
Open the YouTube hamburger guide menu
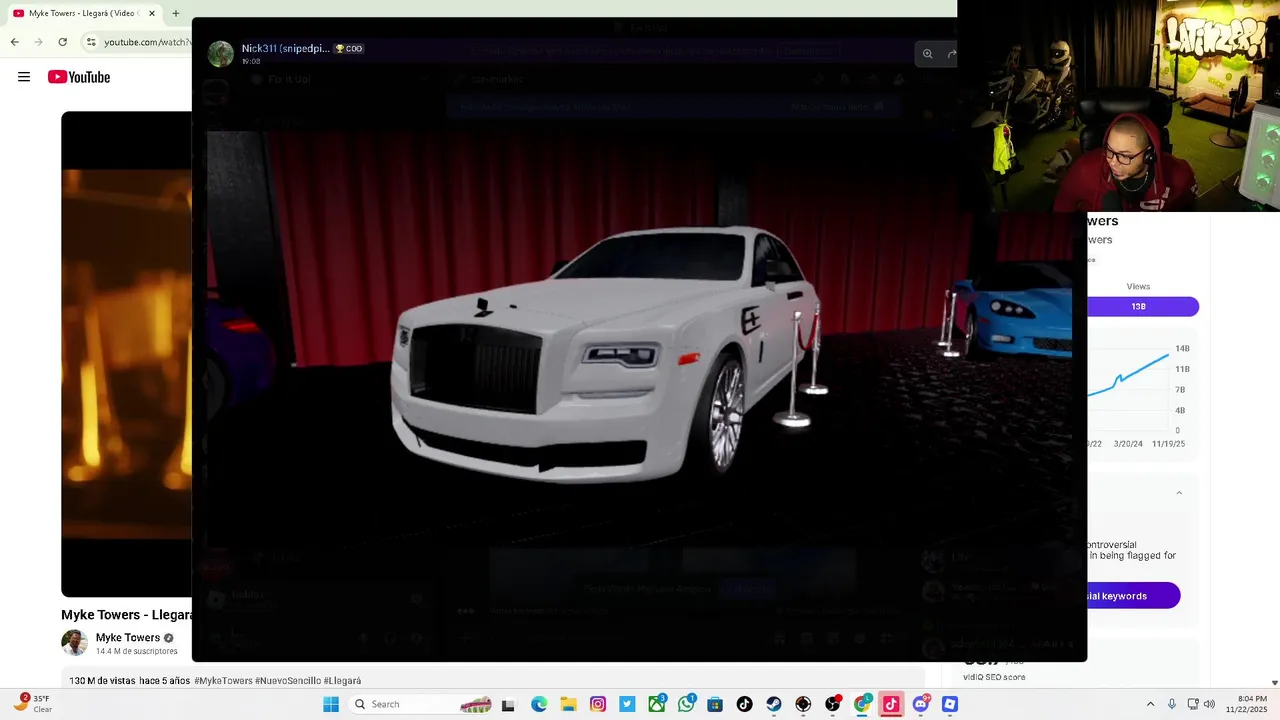coord(24,77)
